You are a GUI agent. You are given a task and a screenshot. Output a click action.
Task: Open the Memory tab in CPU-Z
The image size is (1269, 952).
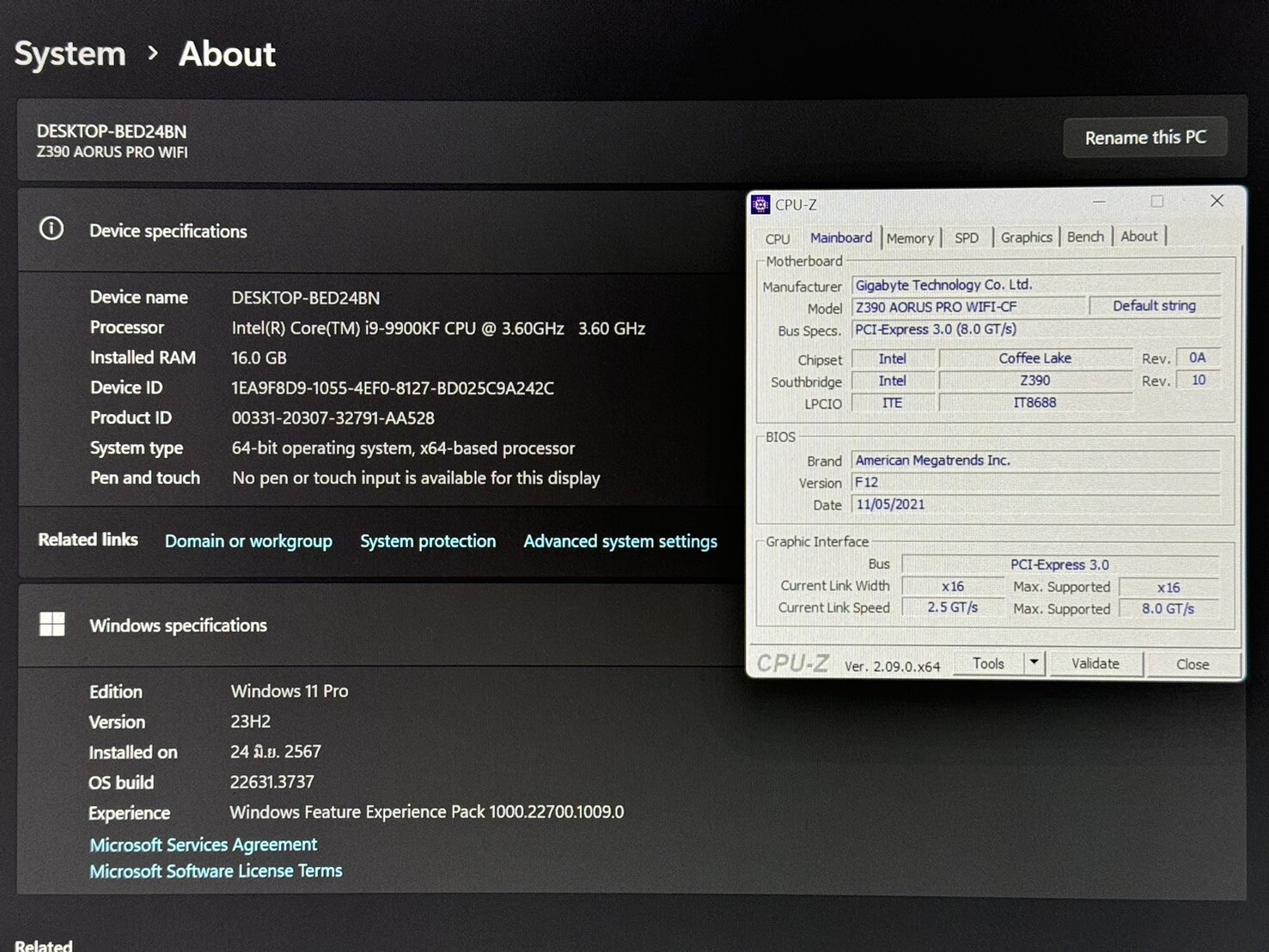pos(910,238)
